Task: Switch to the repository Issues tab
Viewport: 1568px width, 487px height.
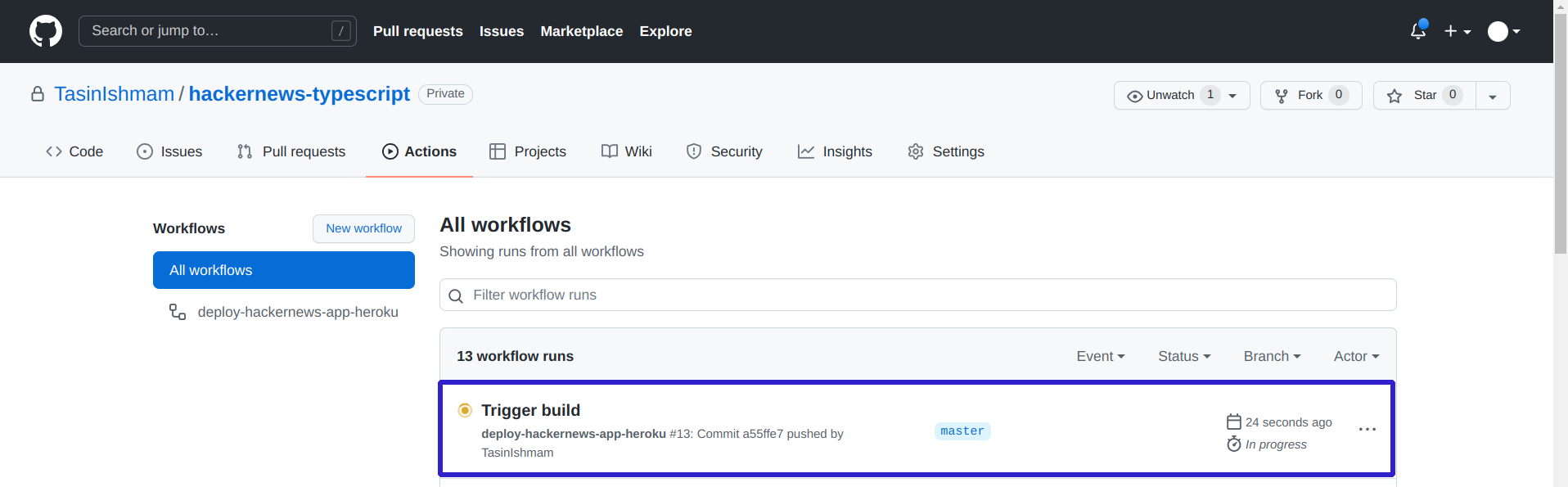Action: pos(169,151)
